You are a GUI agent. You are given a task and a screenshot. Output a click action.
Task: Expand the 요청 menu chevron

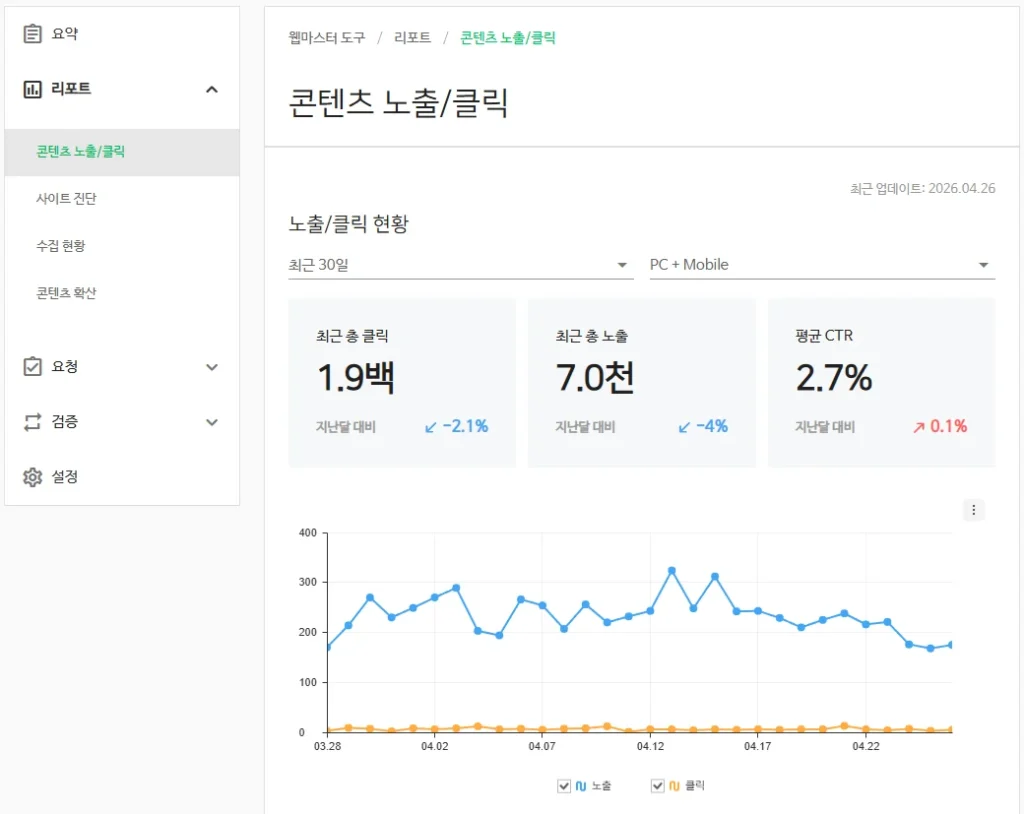coord(211,367)
